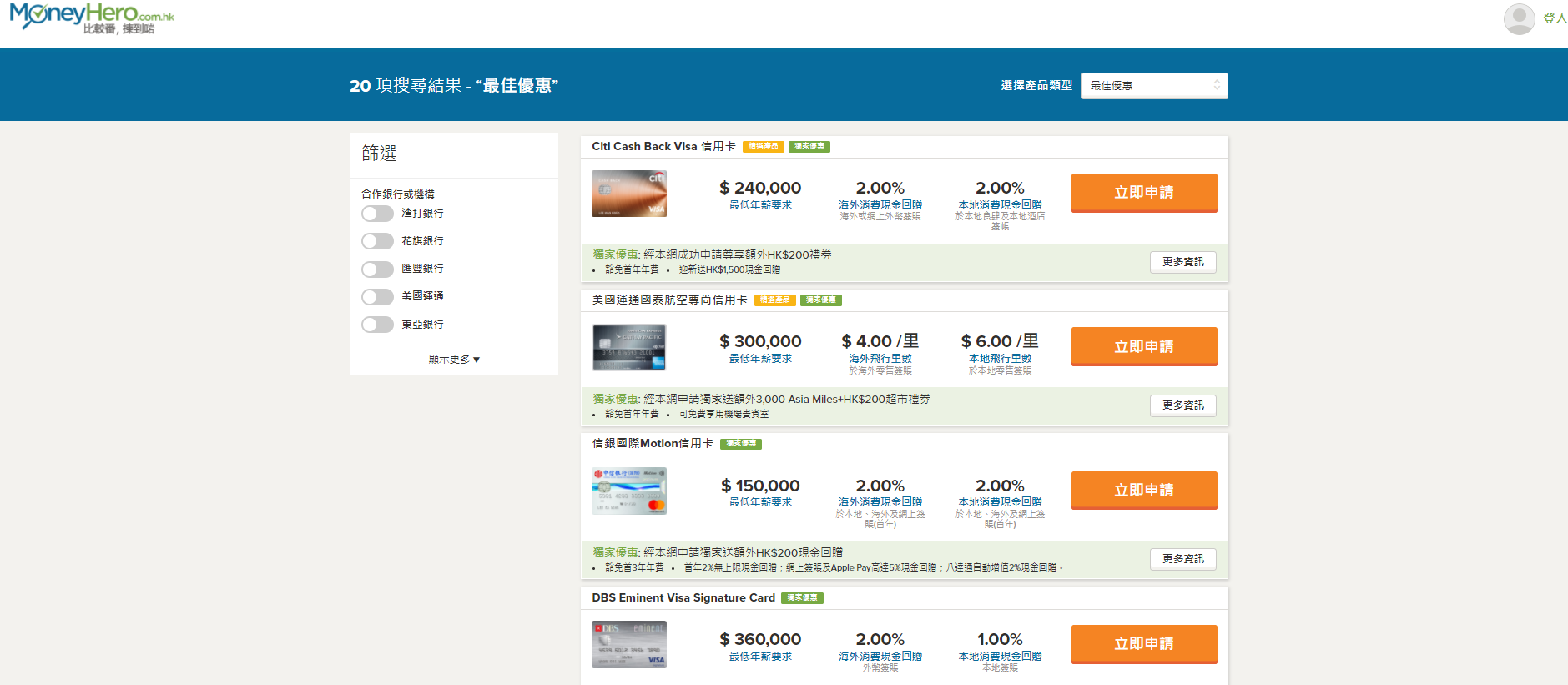Click the Citi Cash Back Visa 信用卡 title
Screen dimensions: 1568x685
(663, 147)
